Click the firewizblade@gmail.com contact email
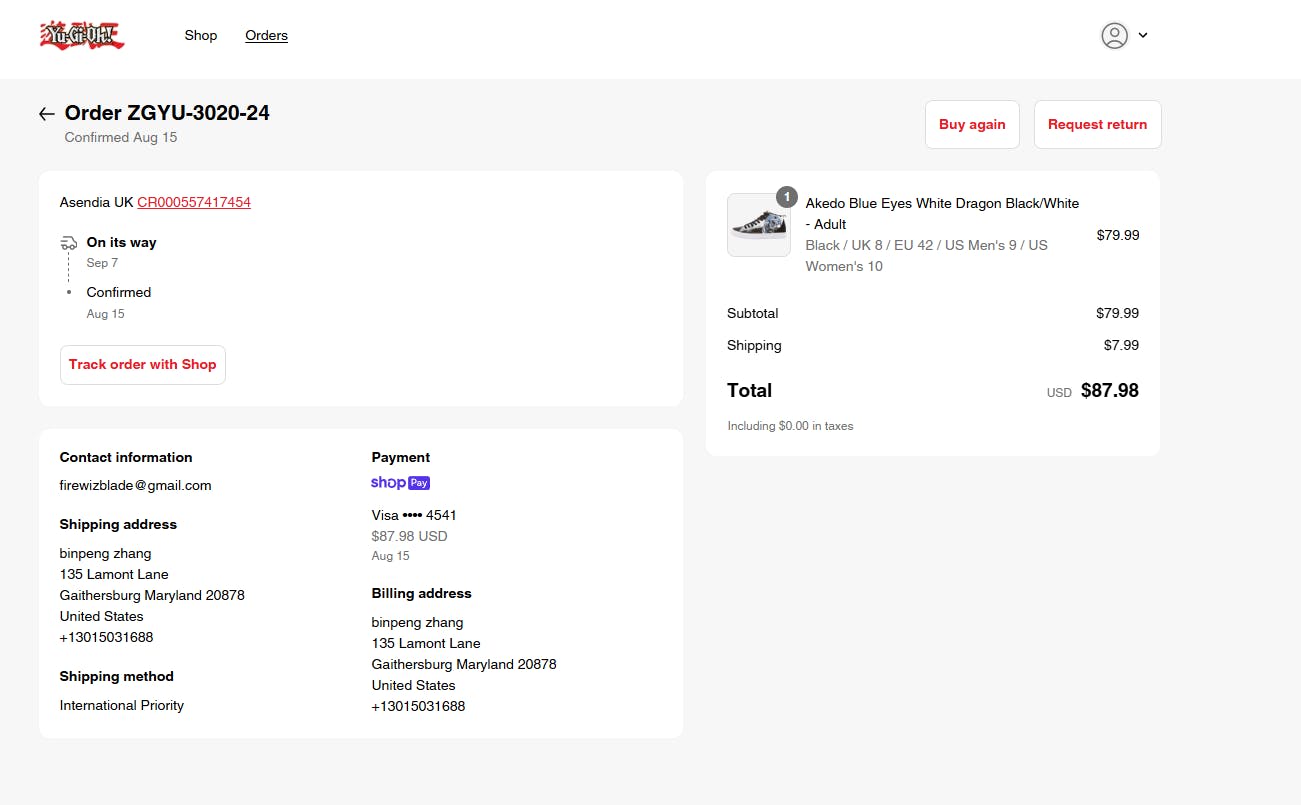The image size is (1301, 805). point(136,485)
